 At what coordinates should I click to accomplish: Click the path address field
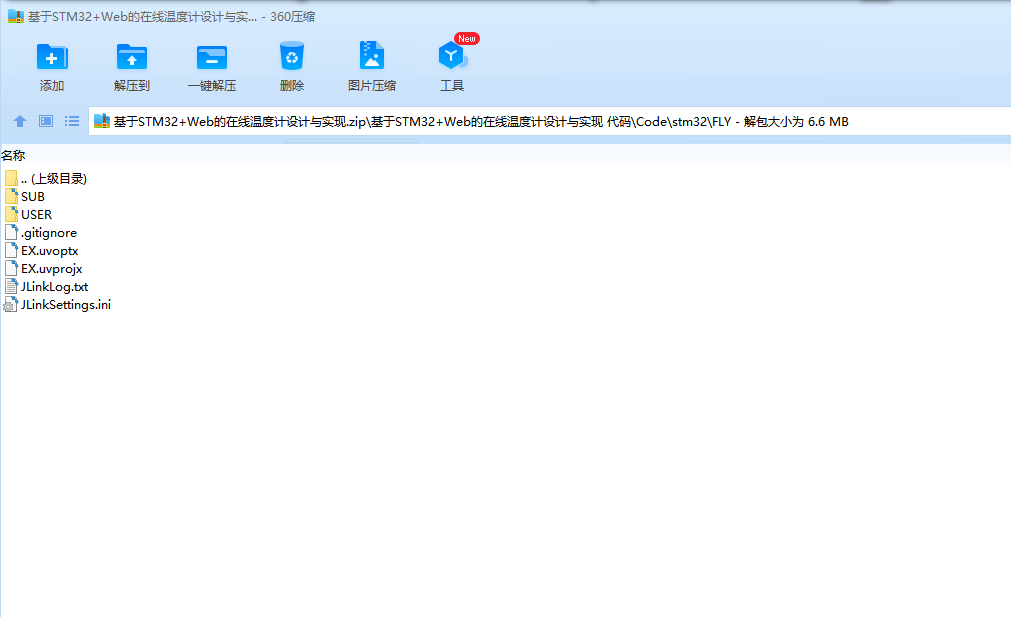click(x=549, y=121)
